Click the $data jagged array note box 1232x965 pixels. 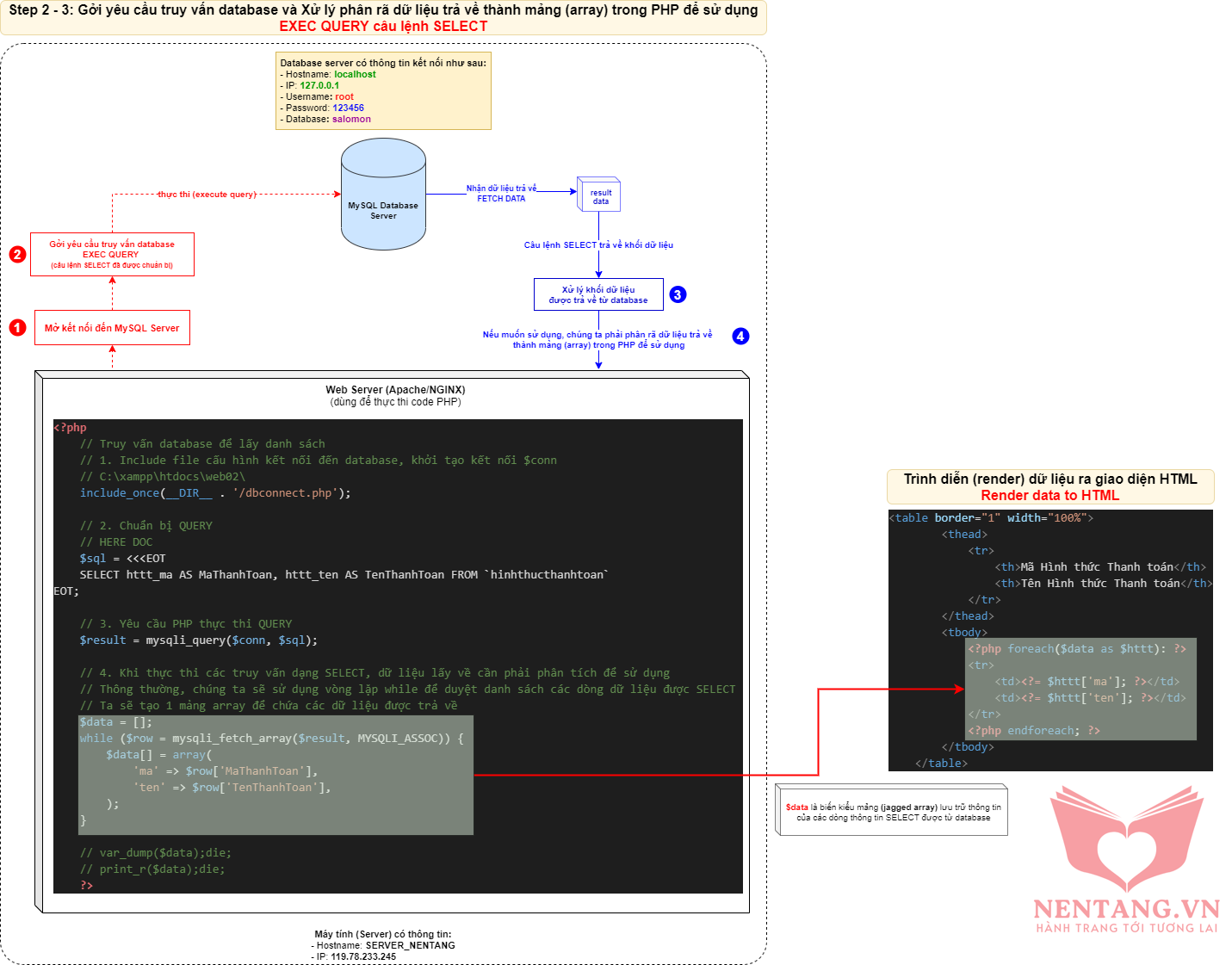(893, 812)
